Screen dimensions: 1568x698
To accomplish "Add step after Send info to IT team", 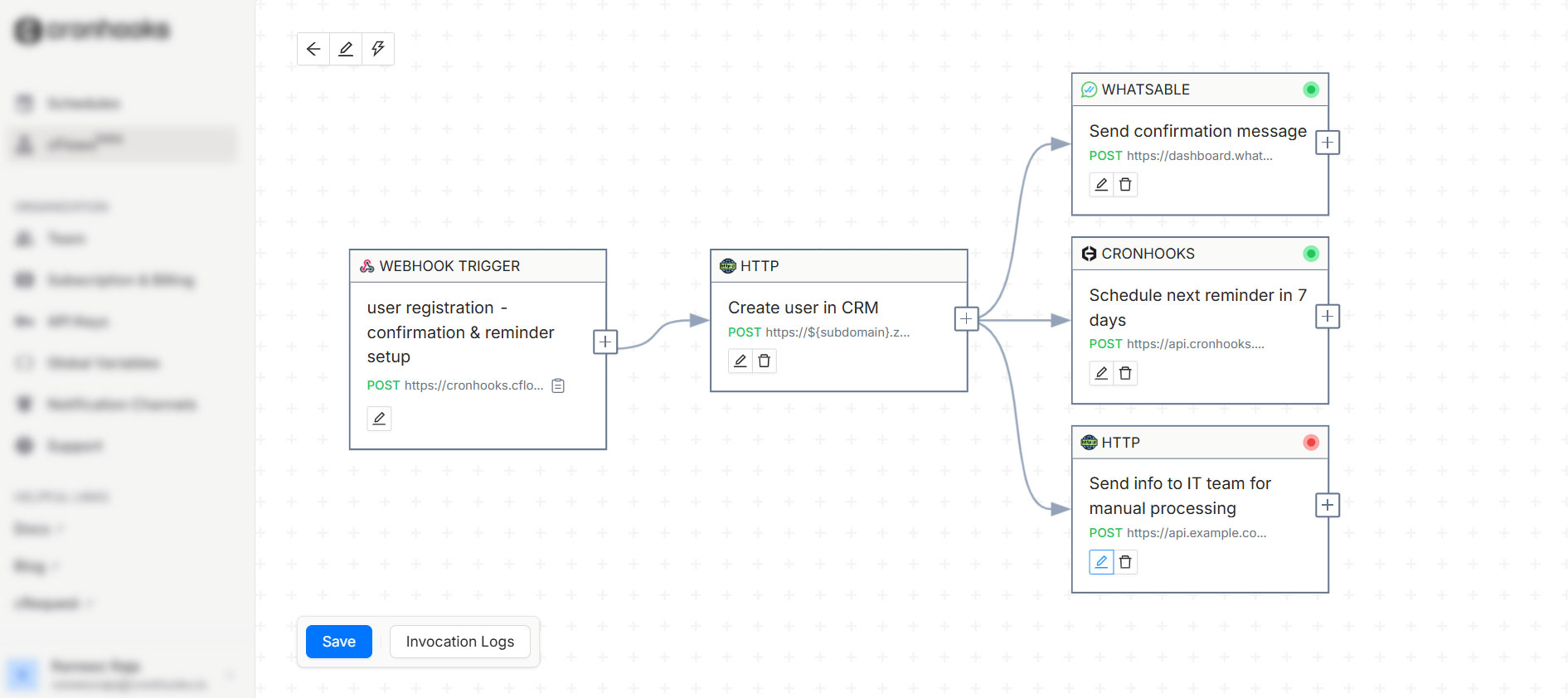I will point(1328,505).
